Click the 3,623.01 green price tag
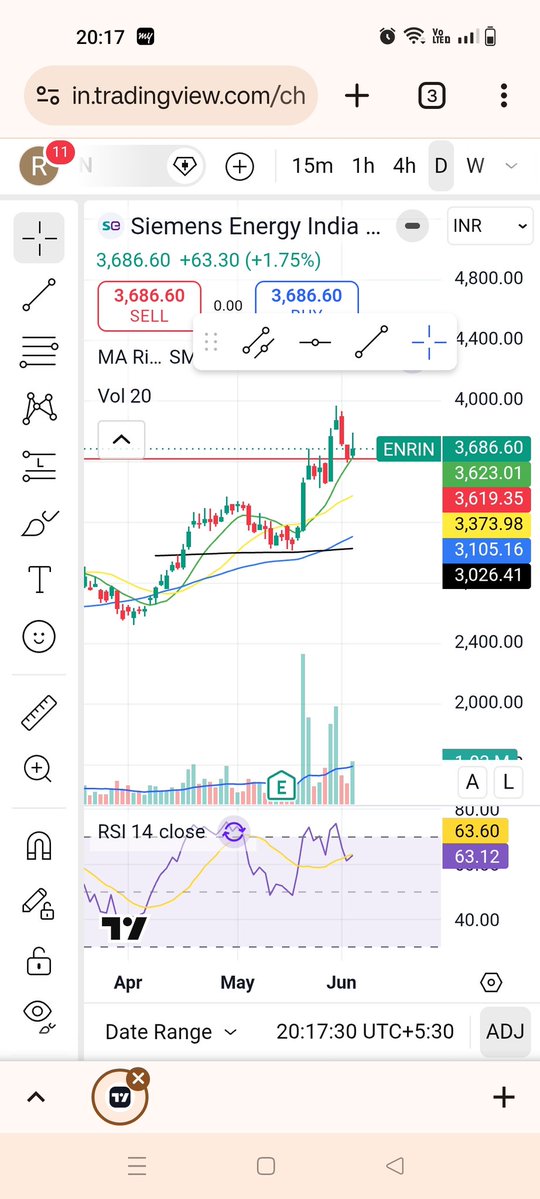Viewport: 540px width, 1199px height. tap(487, 473)
